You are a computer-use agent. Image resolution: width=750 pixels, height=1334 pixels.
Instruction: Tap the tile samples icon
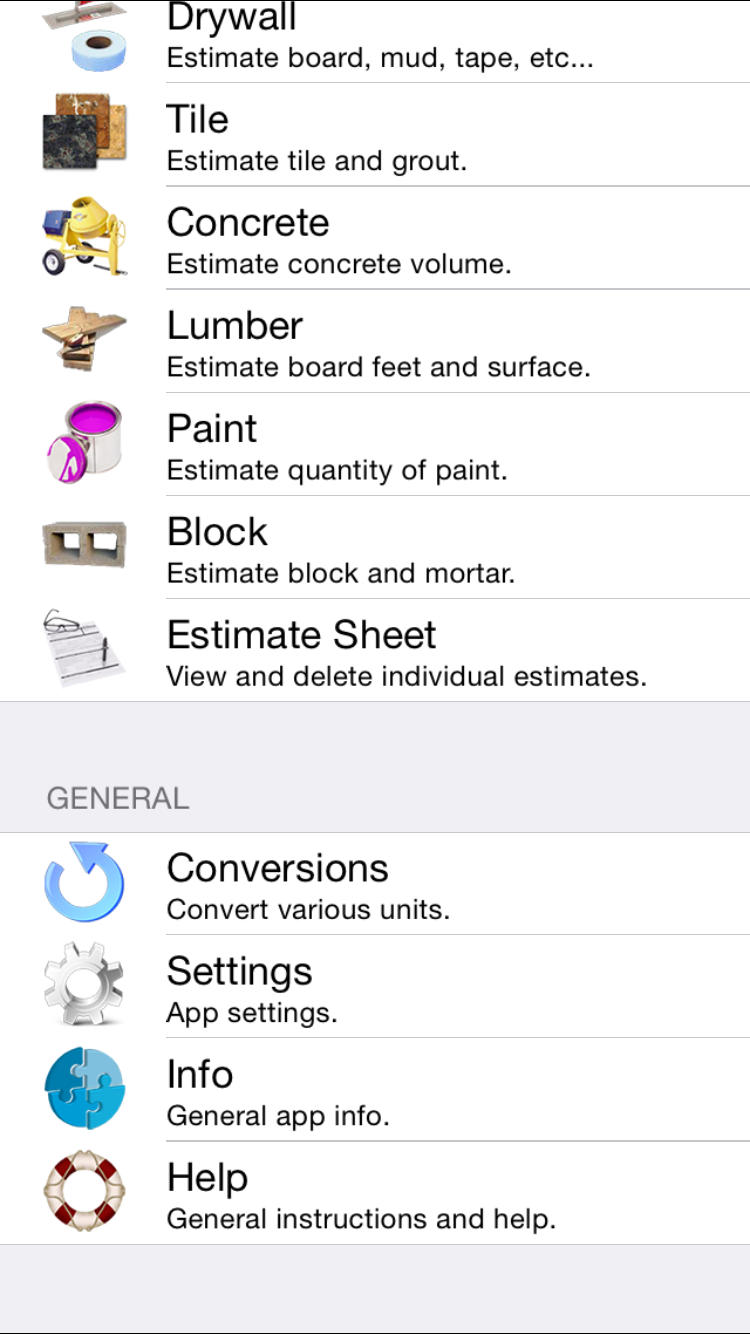click(x=85, y=133)
